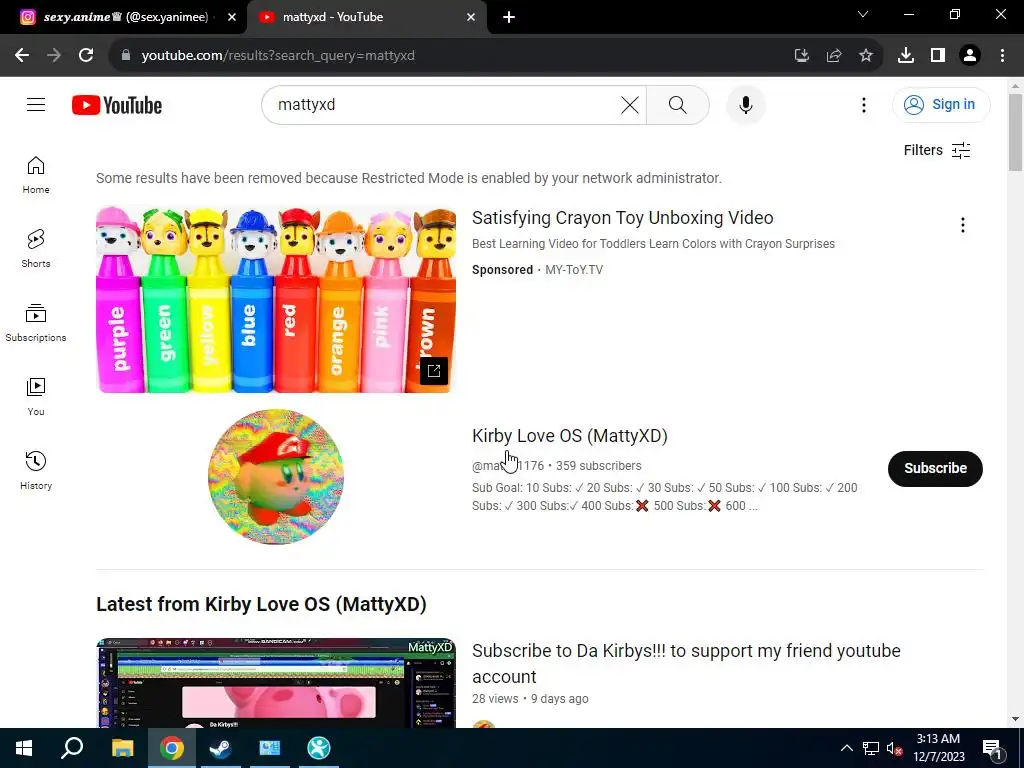Open Home in the sidebar

click(36, 175)
